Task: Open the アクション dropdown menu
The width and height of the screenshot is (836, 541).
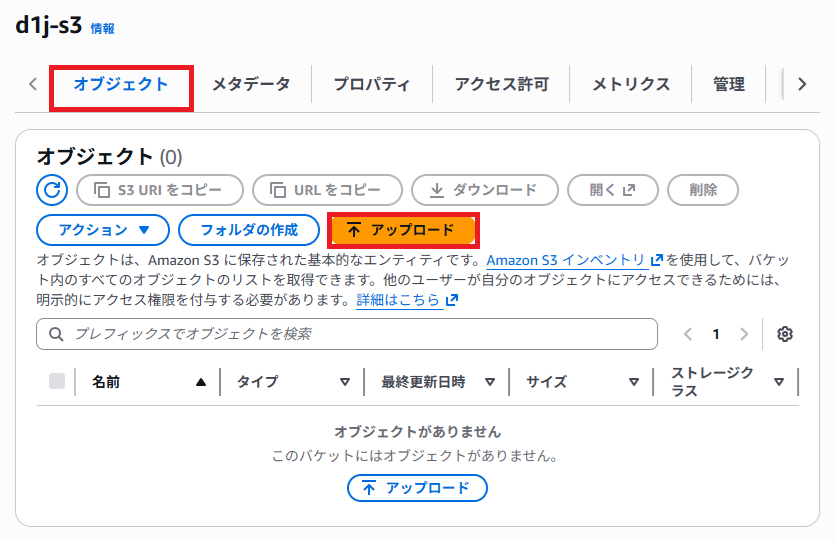Action: coord(103,230)
